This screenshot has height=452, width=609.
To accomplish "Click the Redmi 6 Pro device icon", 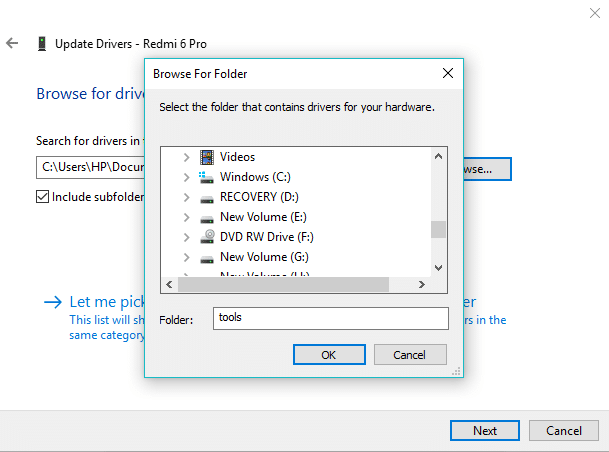I will pos(42,44).
